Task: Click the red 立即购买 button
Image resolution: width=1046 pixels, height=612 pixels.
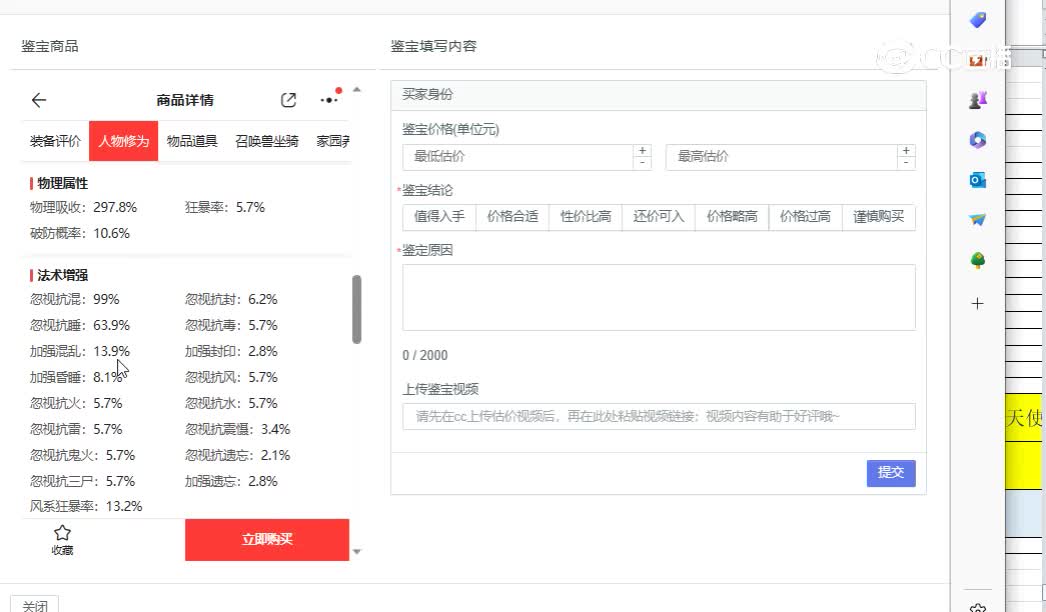Action: point(267,539)
